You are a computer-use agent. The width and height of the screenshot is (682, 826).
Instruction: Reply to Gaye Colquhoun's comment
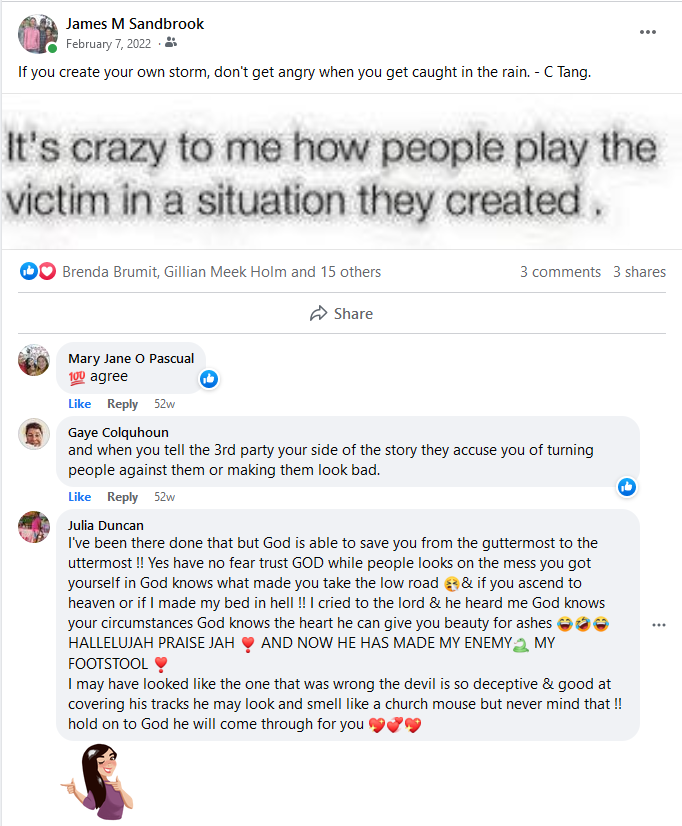(x=122, y=497)
